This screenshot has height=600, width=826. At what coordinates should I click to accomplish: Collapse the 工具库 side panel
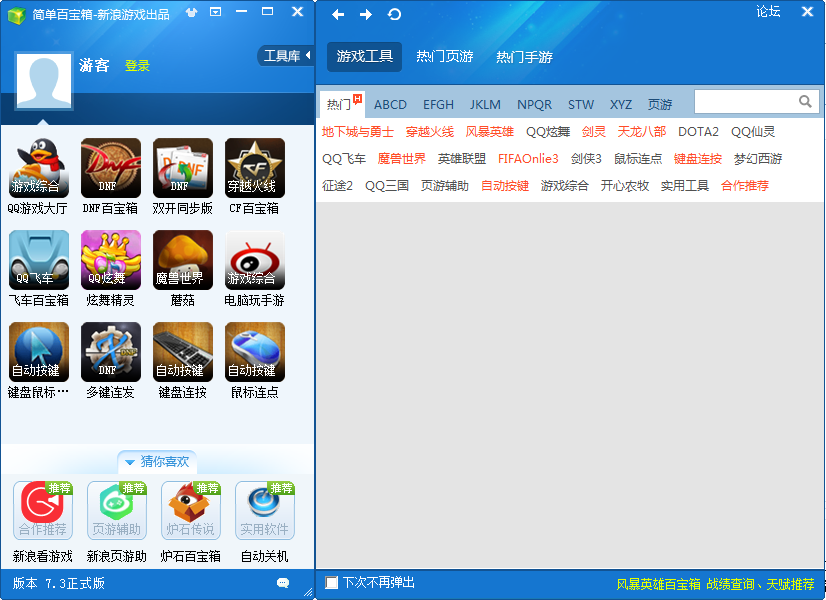click(x=286, y=56)
